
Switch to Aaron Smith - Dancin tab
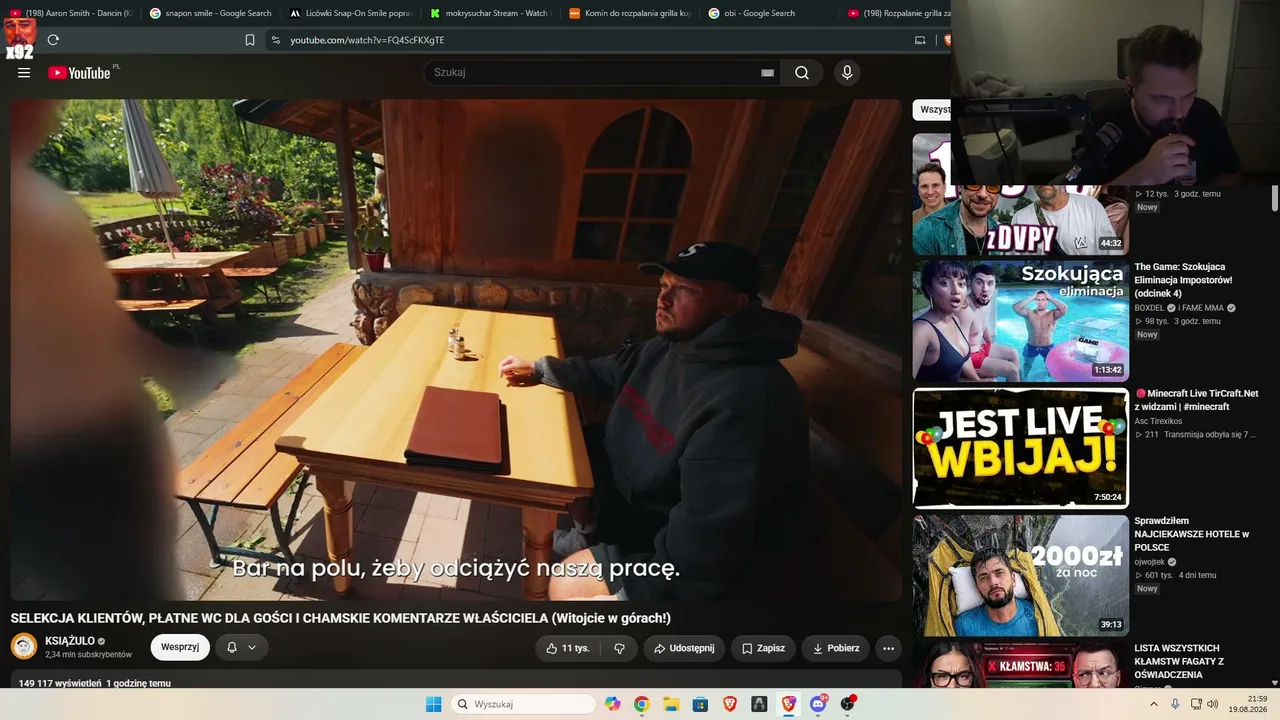tap(71, 13)
